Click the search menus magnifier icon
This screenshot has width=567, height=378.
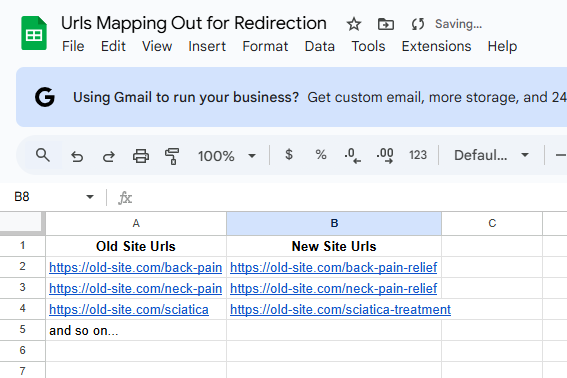click(x=43, y=155)
